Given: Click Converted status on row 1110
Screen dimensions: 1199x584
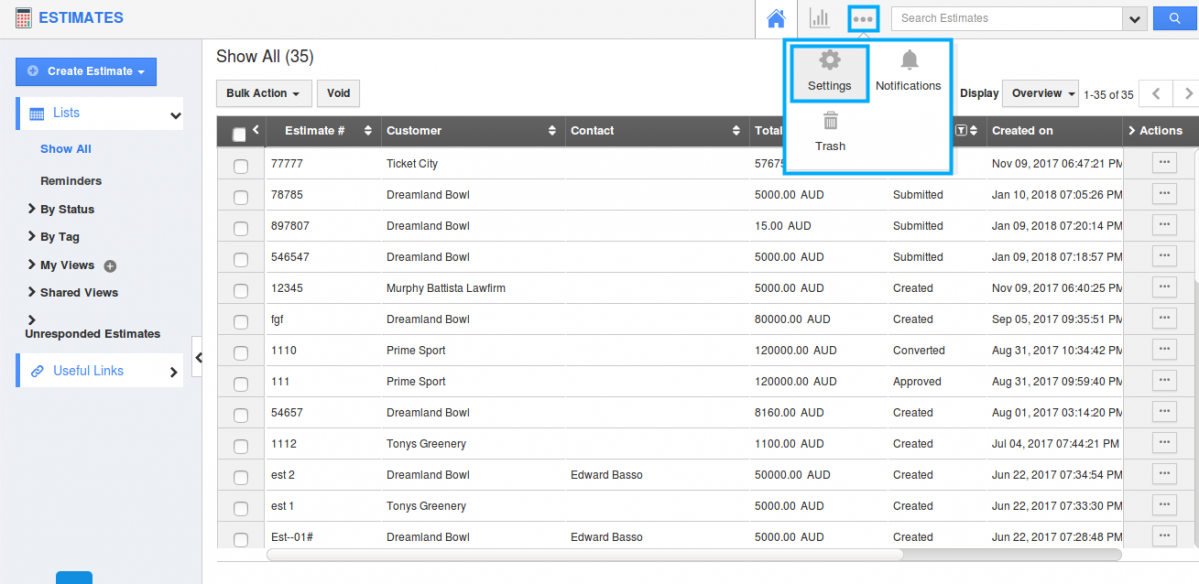Looking at the screenshot, I should coord(918,350).
